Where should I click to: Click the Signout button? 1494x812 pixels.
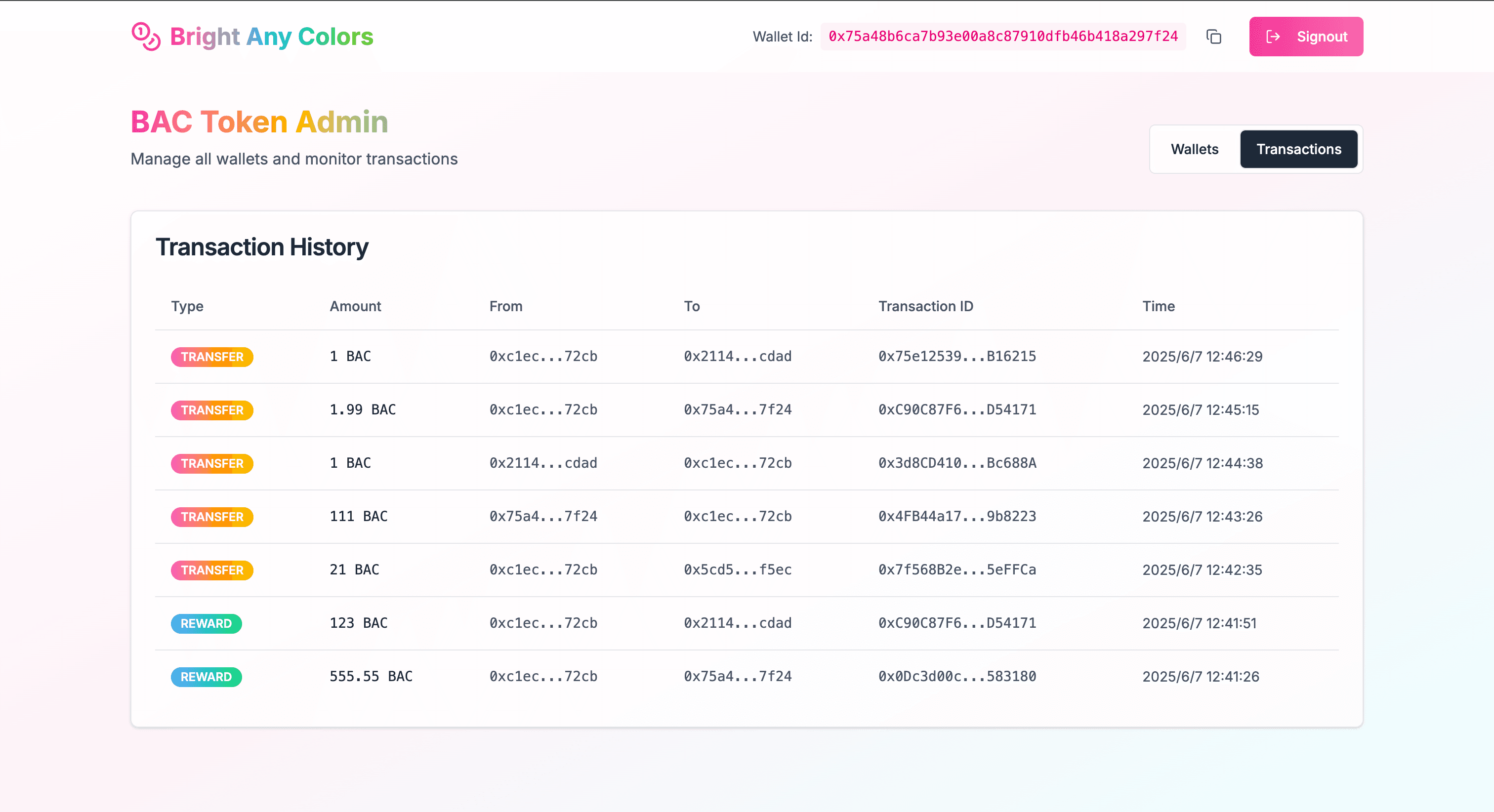click(1305, 37)
